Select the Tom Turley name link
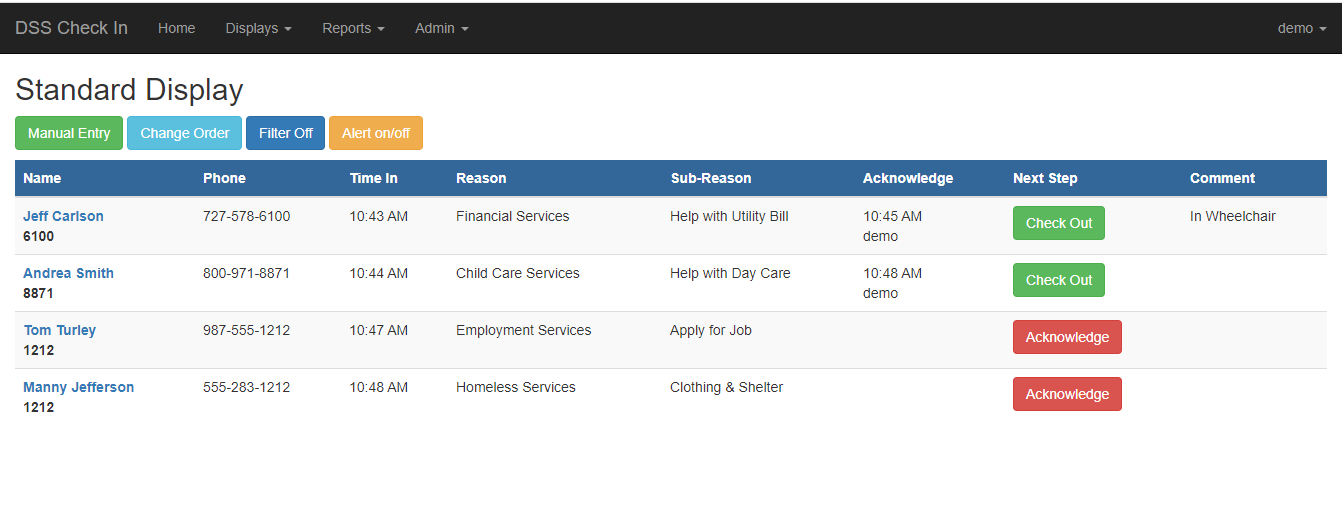 [59, 330]
